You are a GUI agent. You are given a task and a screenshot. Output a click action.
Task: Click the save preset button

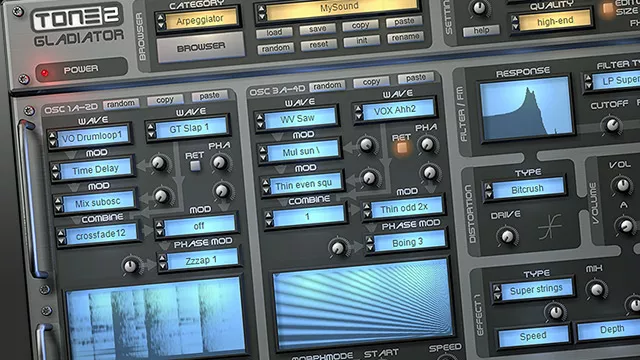pyautogui.click(x=317, y=29)
